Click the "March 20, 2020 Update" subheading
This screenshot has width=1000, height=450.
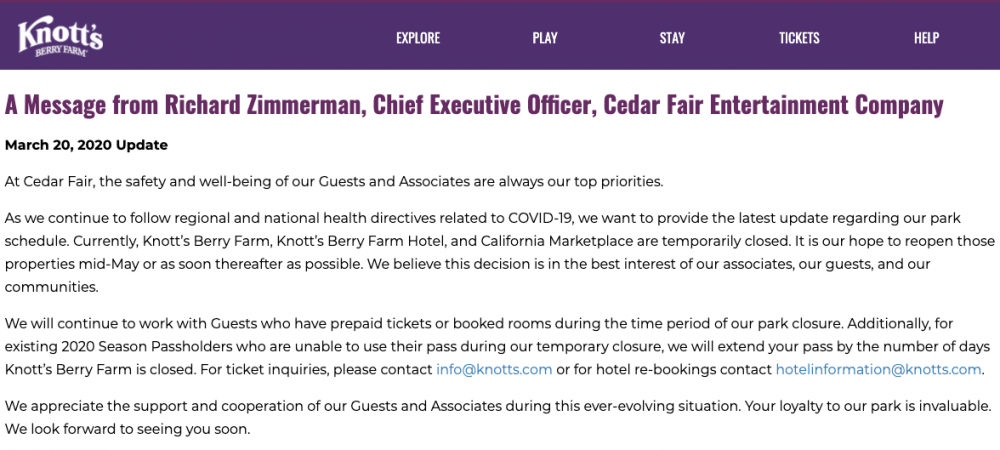click(x=86, y=145)
